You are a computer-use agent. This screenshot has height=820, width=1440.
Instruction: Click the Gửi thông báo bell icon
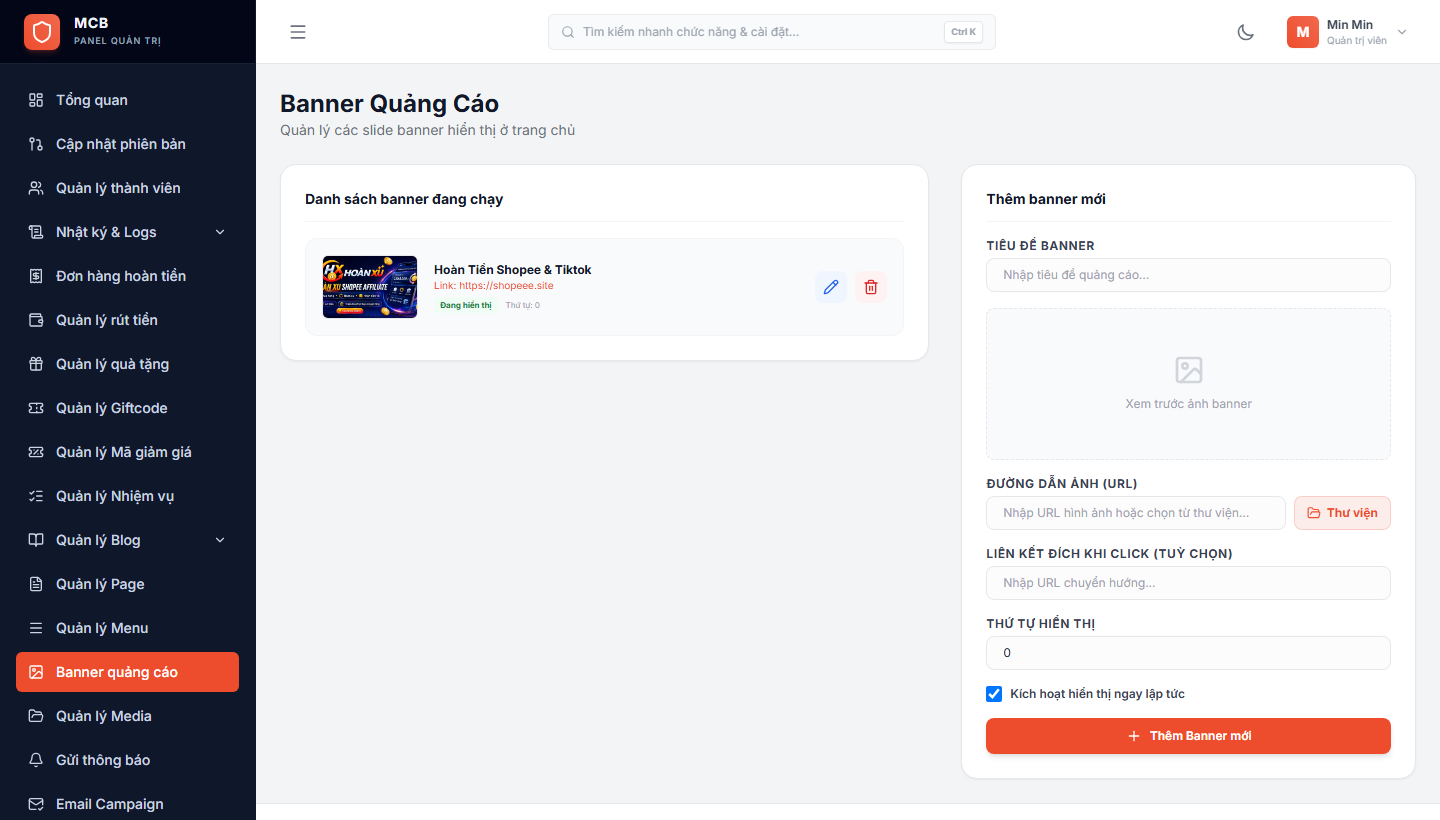36,760
